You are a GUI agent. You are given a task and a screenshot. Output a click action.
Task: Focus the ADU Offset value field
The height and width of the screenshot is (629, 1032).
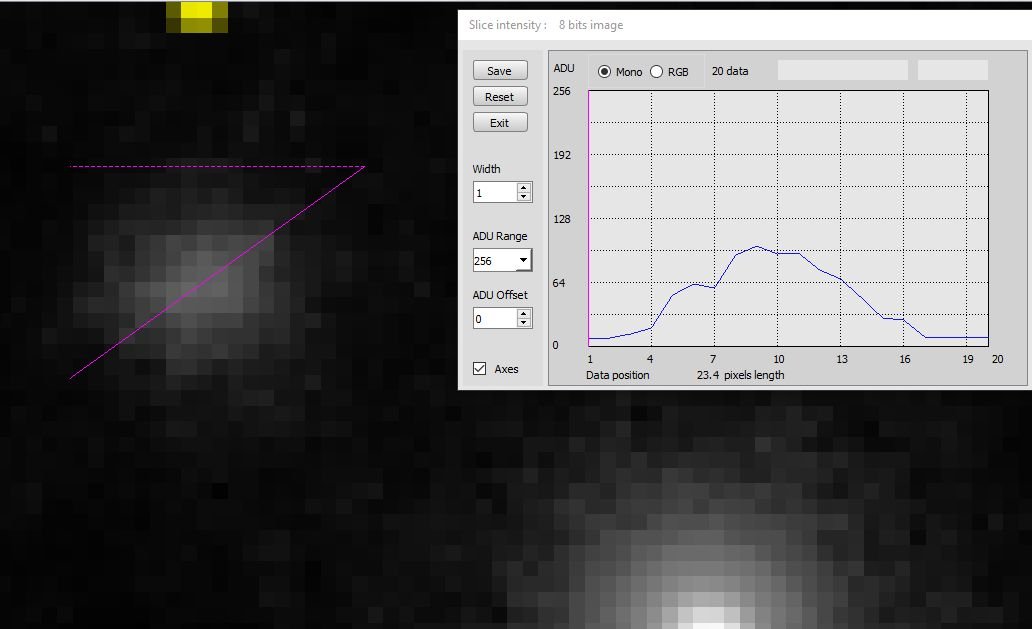[494, 318]
